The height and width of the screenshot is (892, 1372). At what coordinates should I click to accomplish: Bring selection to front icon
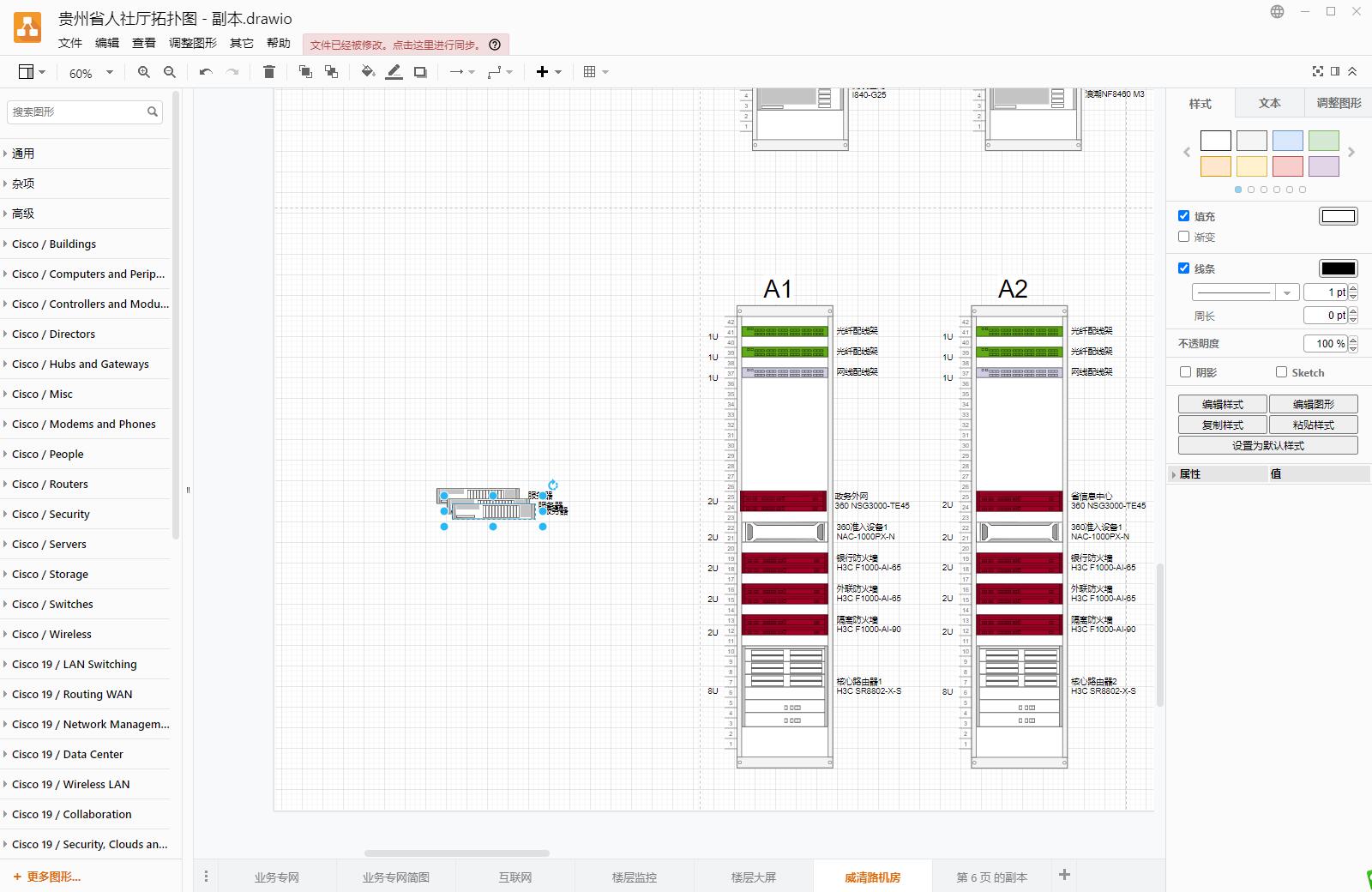(x=305, y=72)
